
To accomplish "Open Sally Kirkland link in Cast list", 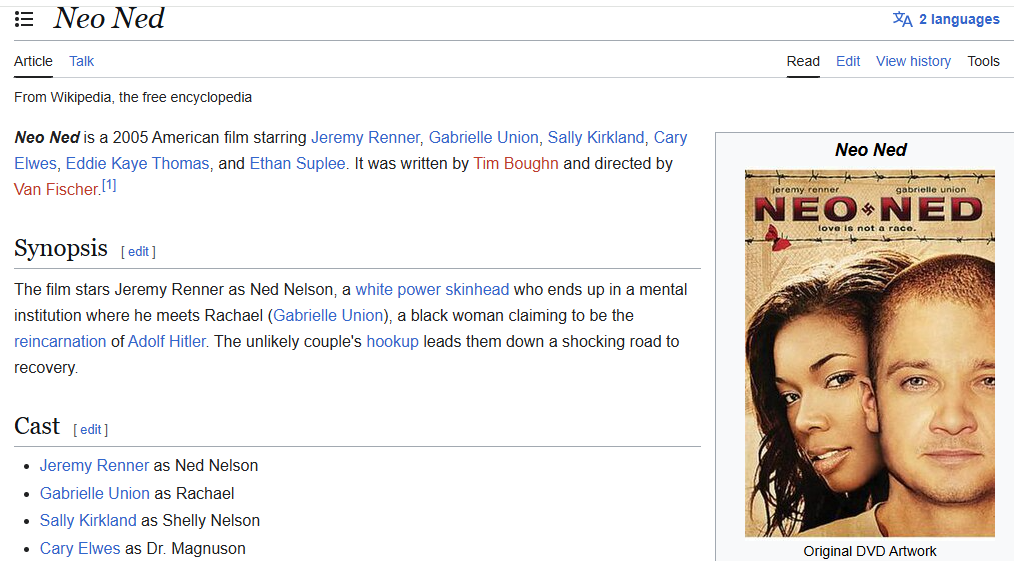I will pos(88,520).
